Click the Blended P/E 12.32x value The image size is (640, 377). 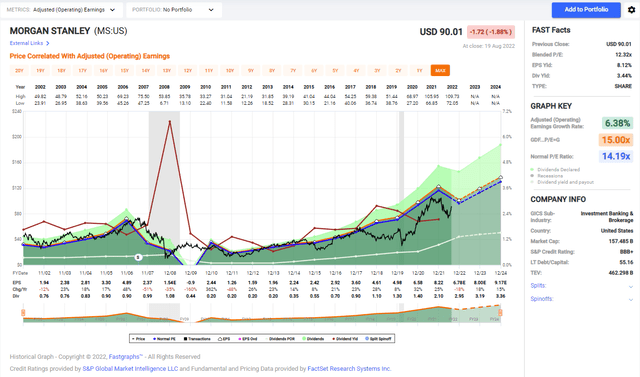coord(623,54)
